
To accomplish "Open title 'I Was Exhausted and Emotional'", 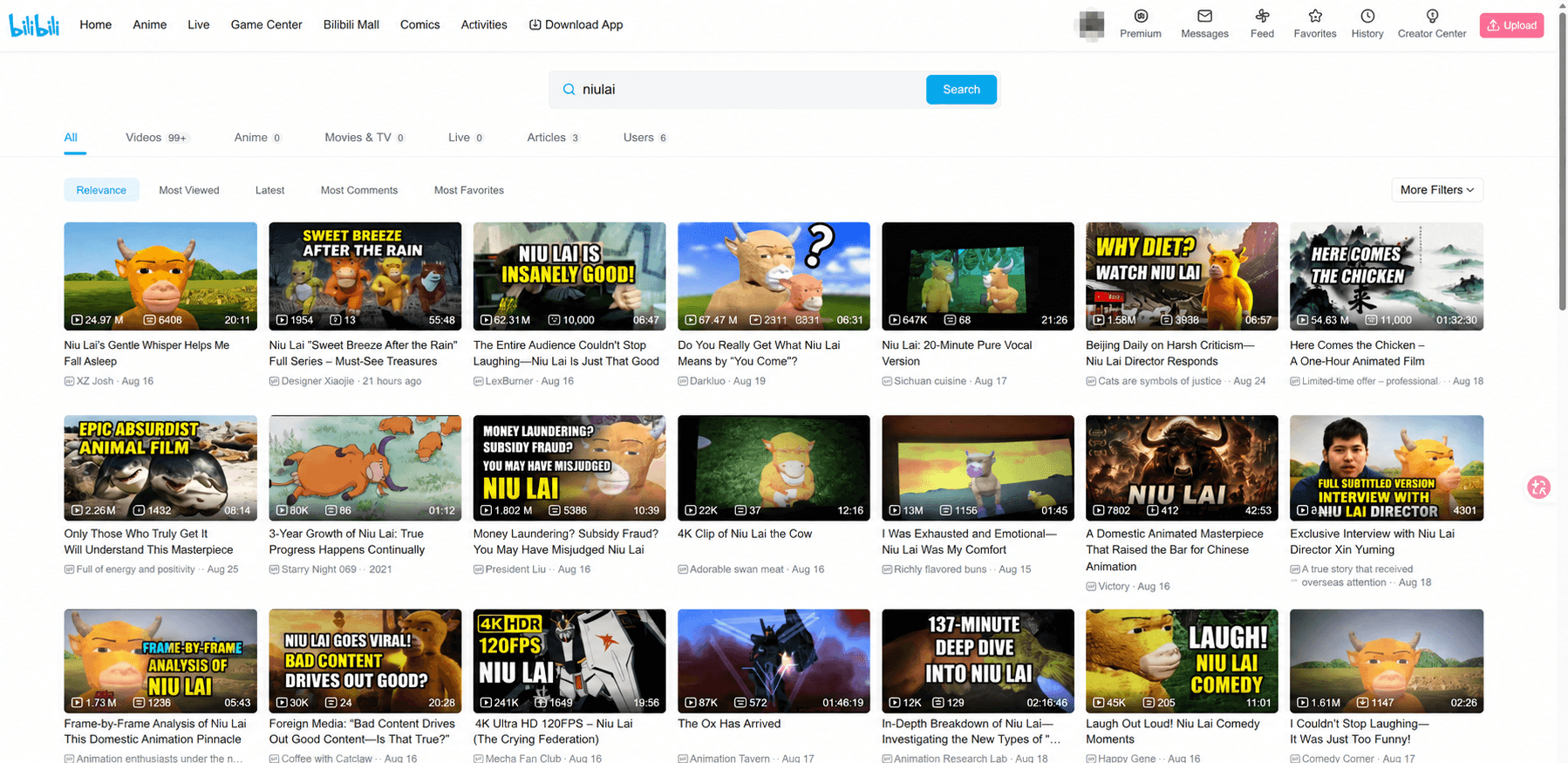I will [x=969, y=542].
